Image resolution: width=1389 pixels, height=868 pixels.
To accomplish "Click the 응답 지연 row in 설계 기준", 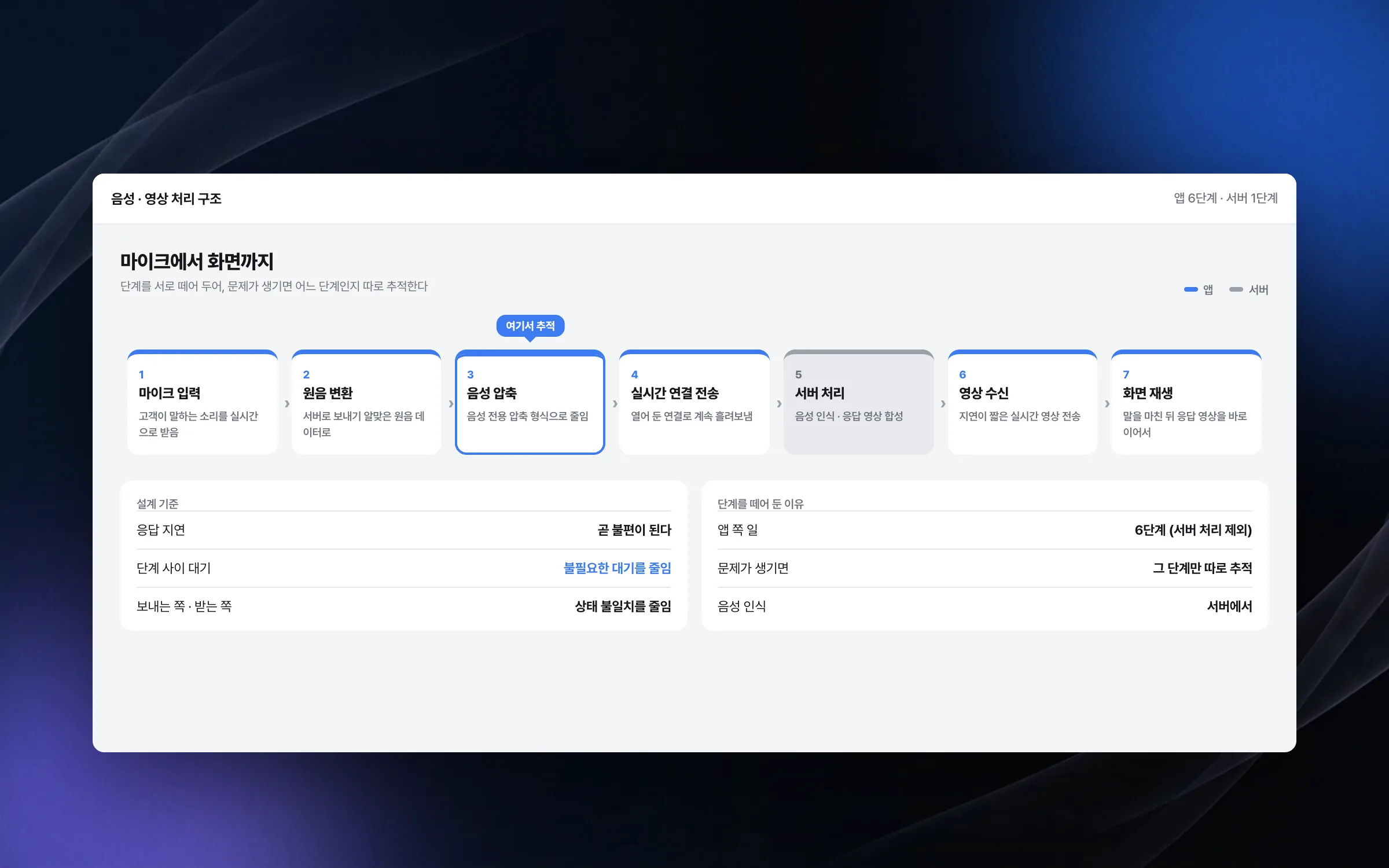I will tap(404, 530).
